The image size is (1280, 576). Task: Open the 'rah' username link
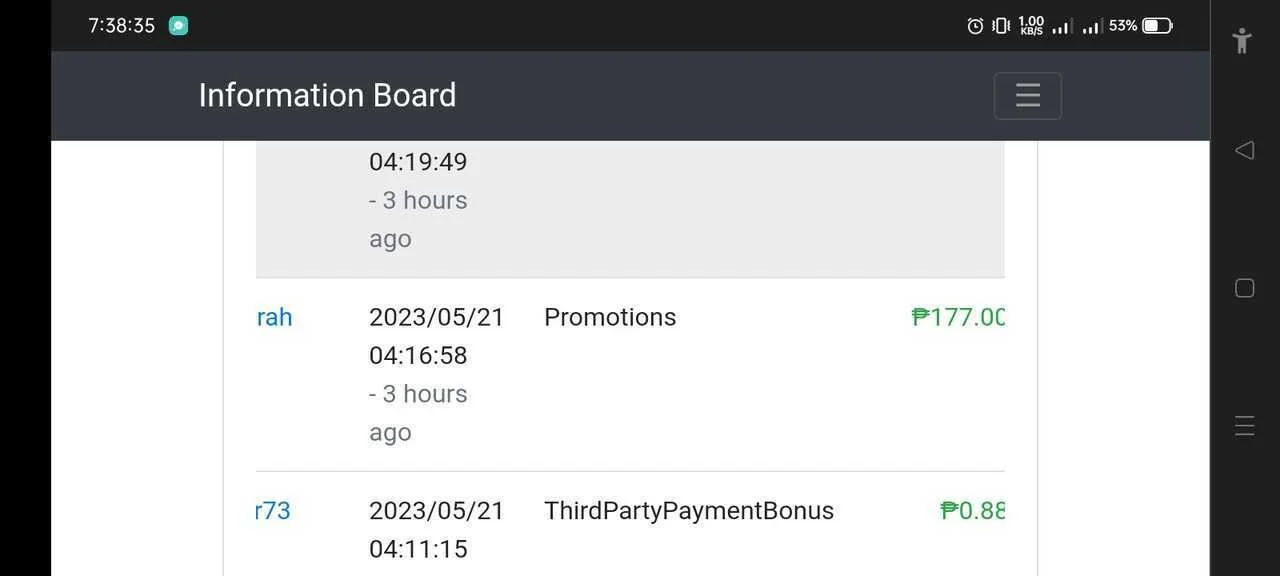coord(274,317)
